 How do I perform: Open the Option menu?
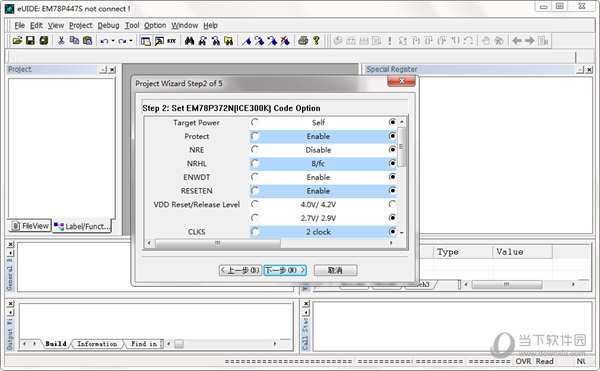pyautogui.click(x=155, y=25)
